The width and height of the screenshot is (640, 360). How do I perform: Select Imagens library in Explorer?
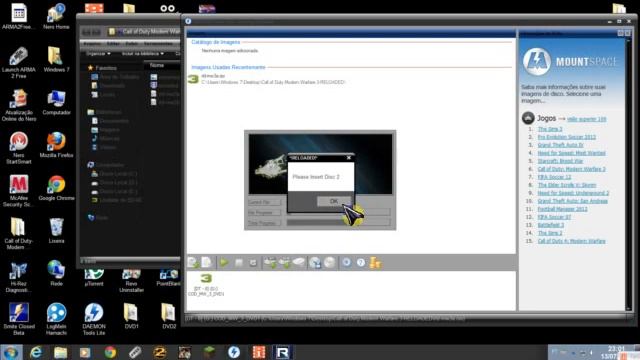coord(105,130)
